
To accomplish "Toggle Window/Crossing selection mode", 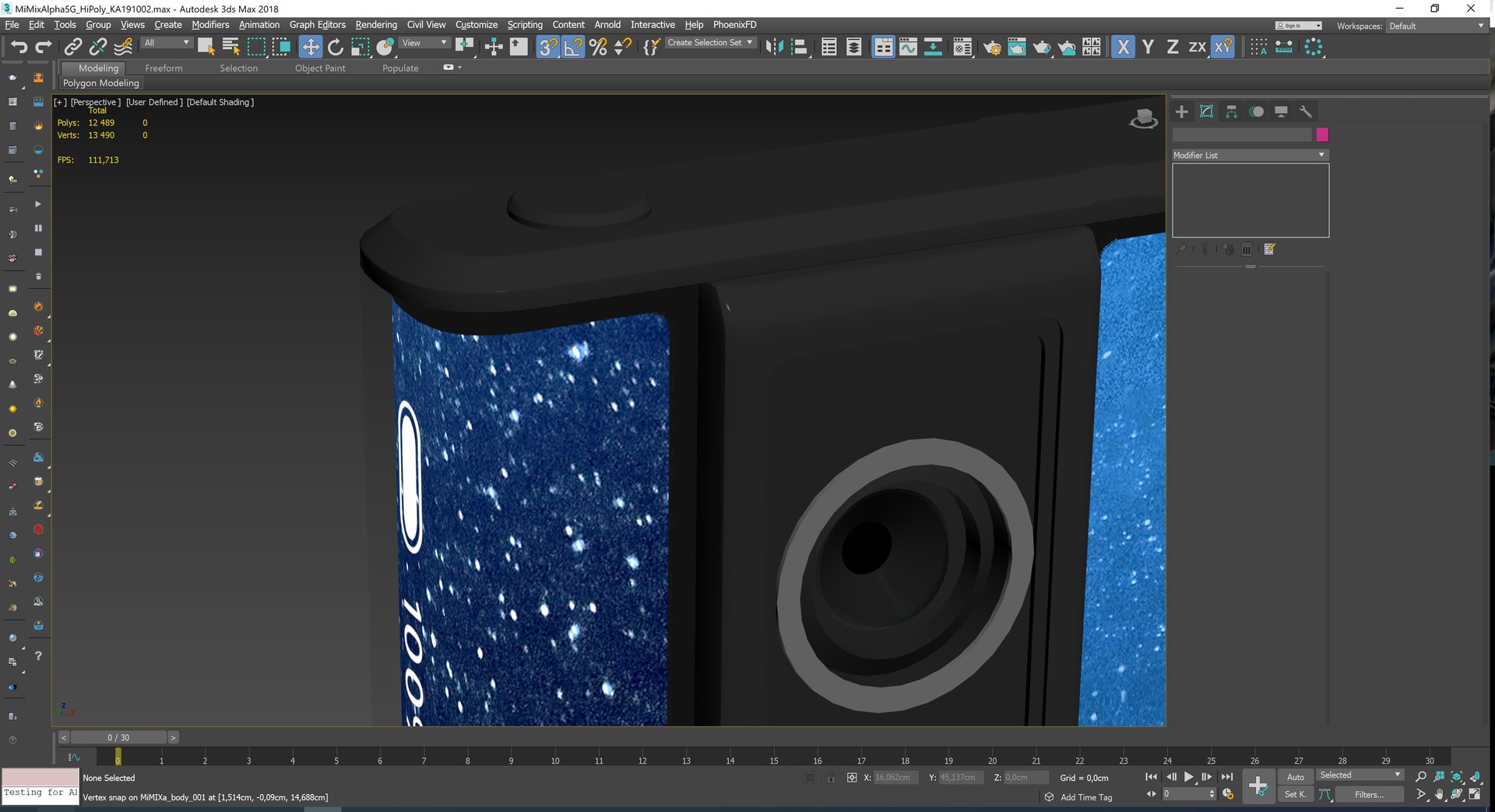I will tap(281, 47).
